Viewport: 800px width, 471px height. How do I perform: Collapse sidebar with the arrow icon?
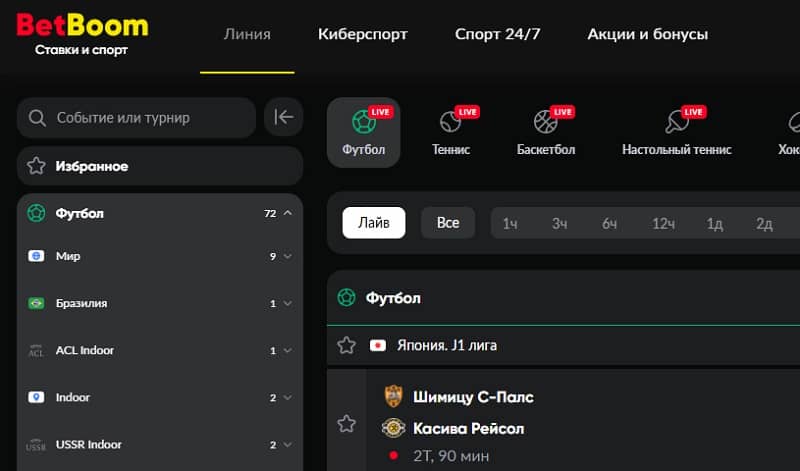coord(283,118)
